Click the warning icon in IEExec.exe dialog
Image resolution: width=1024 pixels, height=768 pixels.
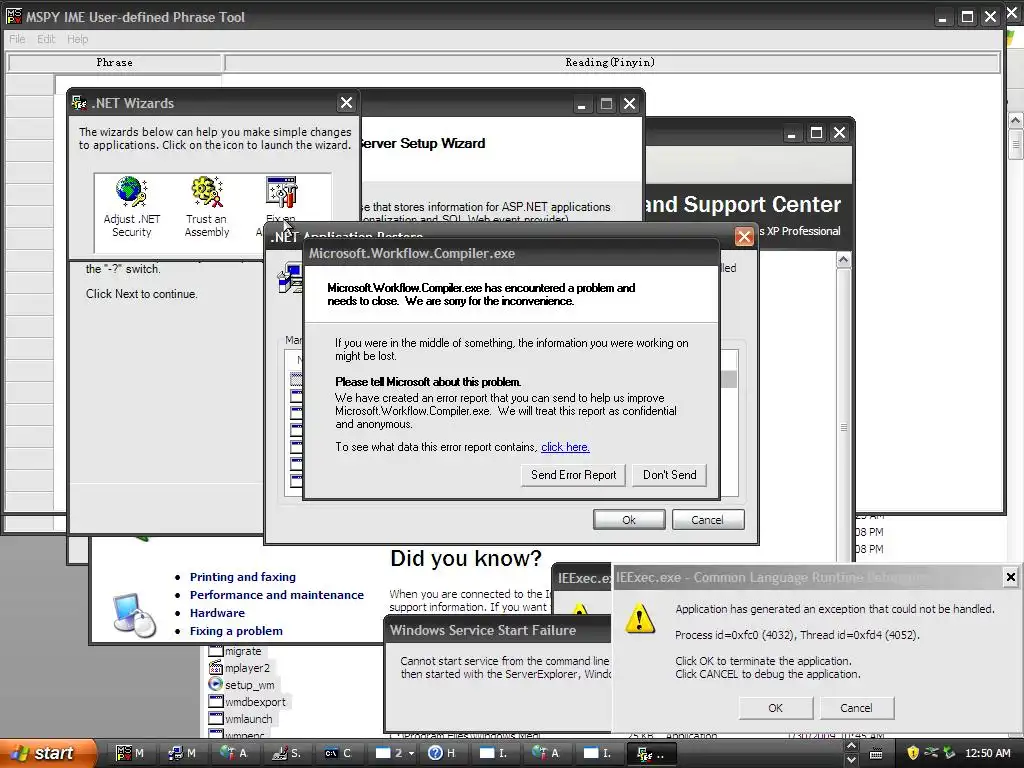click(x=639, y=618)
